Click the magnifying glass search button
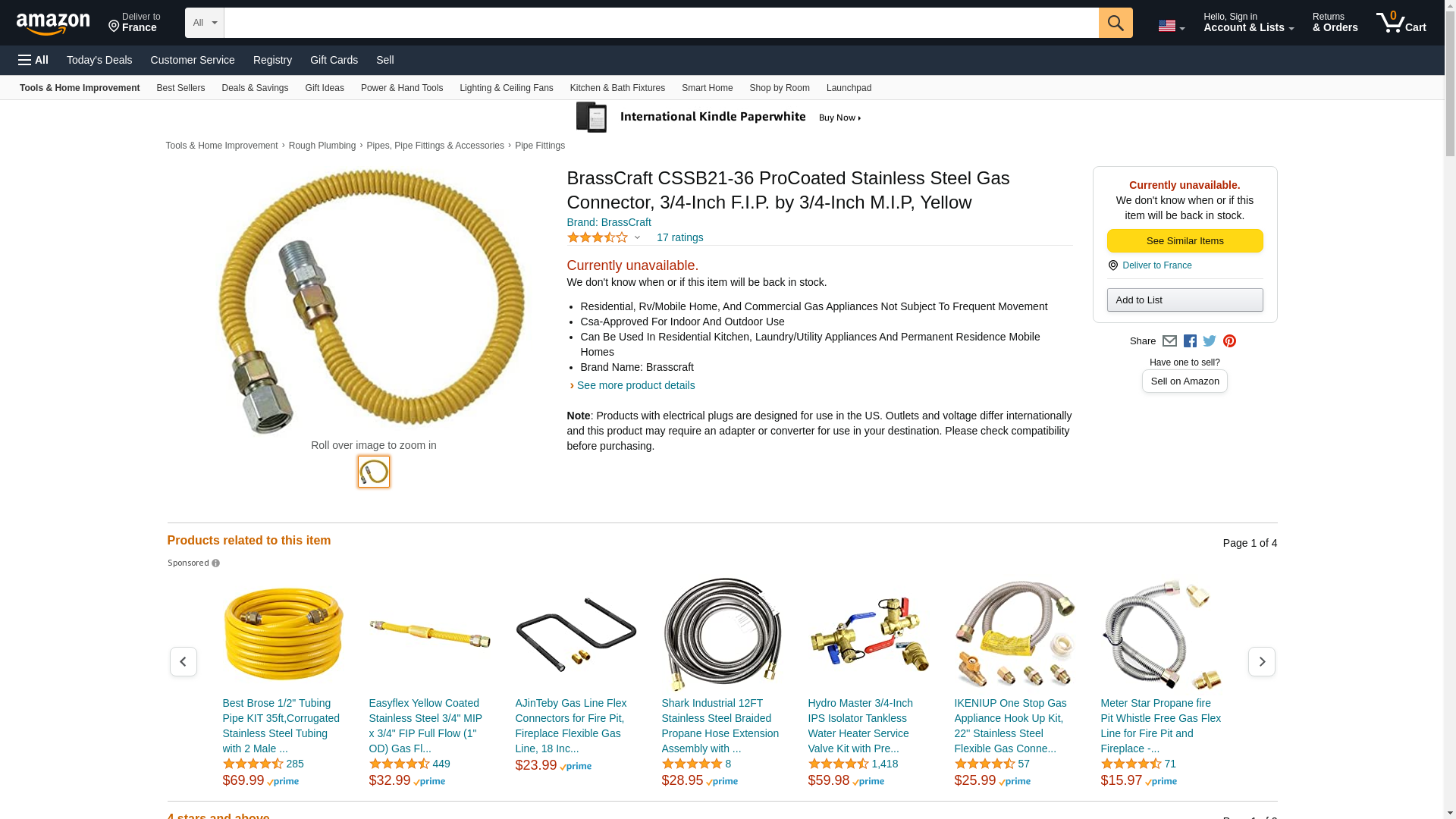Screen dimensions: 1456x819 tap(1115, 23)
